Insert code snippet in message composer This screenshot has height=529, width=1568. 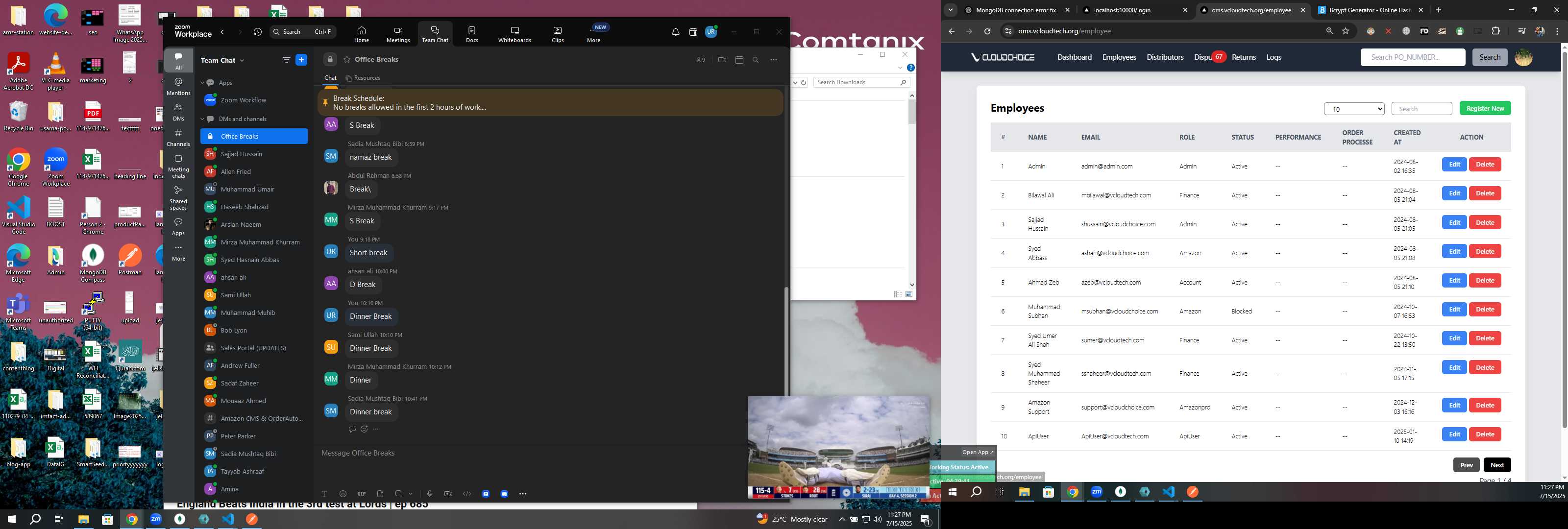pyautogui.click(x=467, y=494)
